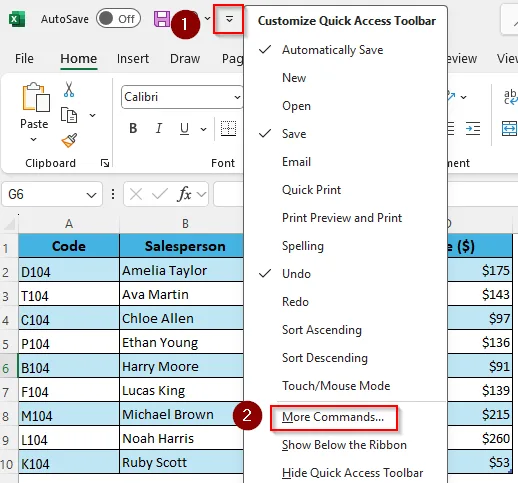Image resolution: width=518 pixels, height=483 pixels.
Task: Uncheck Undo in Customize menu
Action: 345,274
